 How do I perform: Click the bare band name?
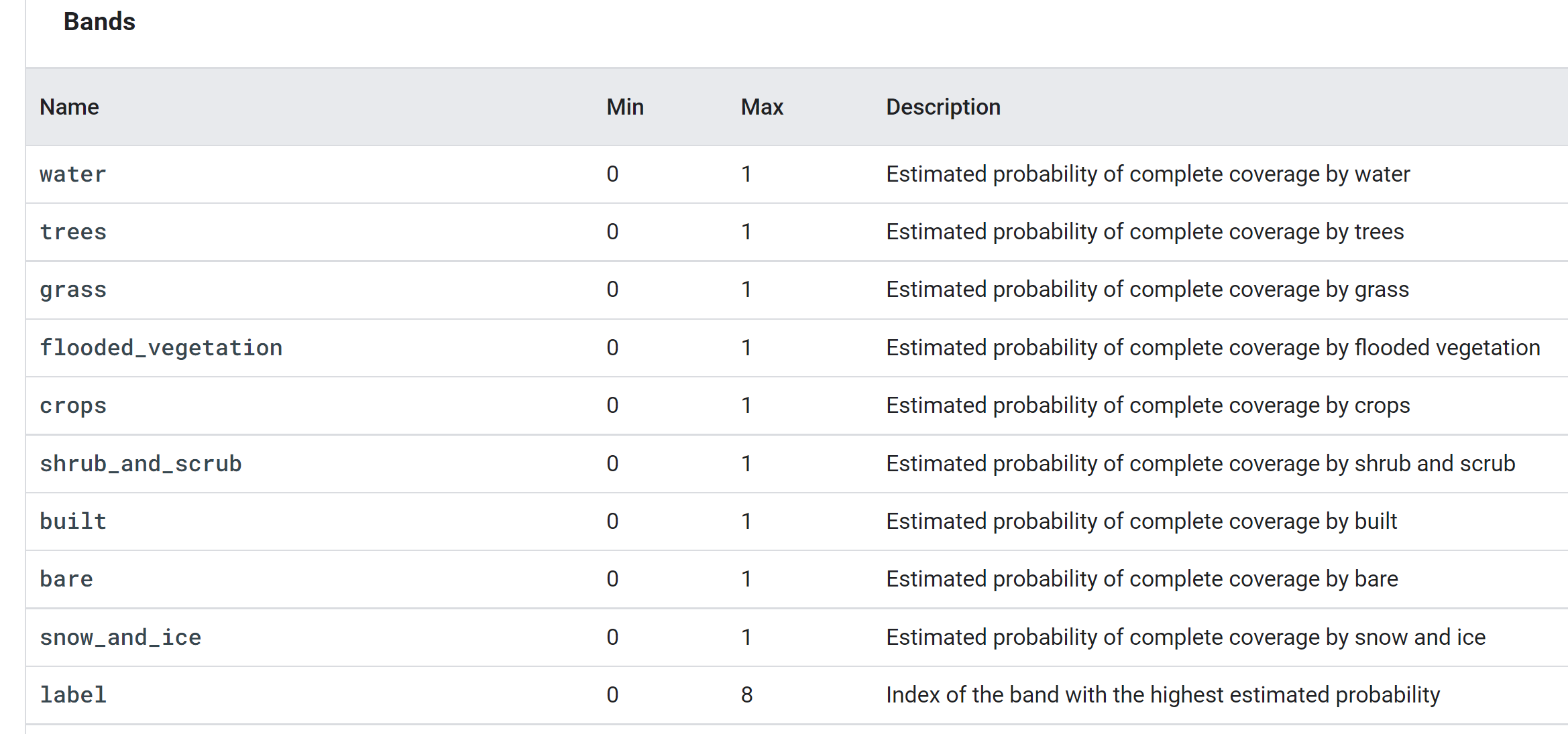click(66, 579)
